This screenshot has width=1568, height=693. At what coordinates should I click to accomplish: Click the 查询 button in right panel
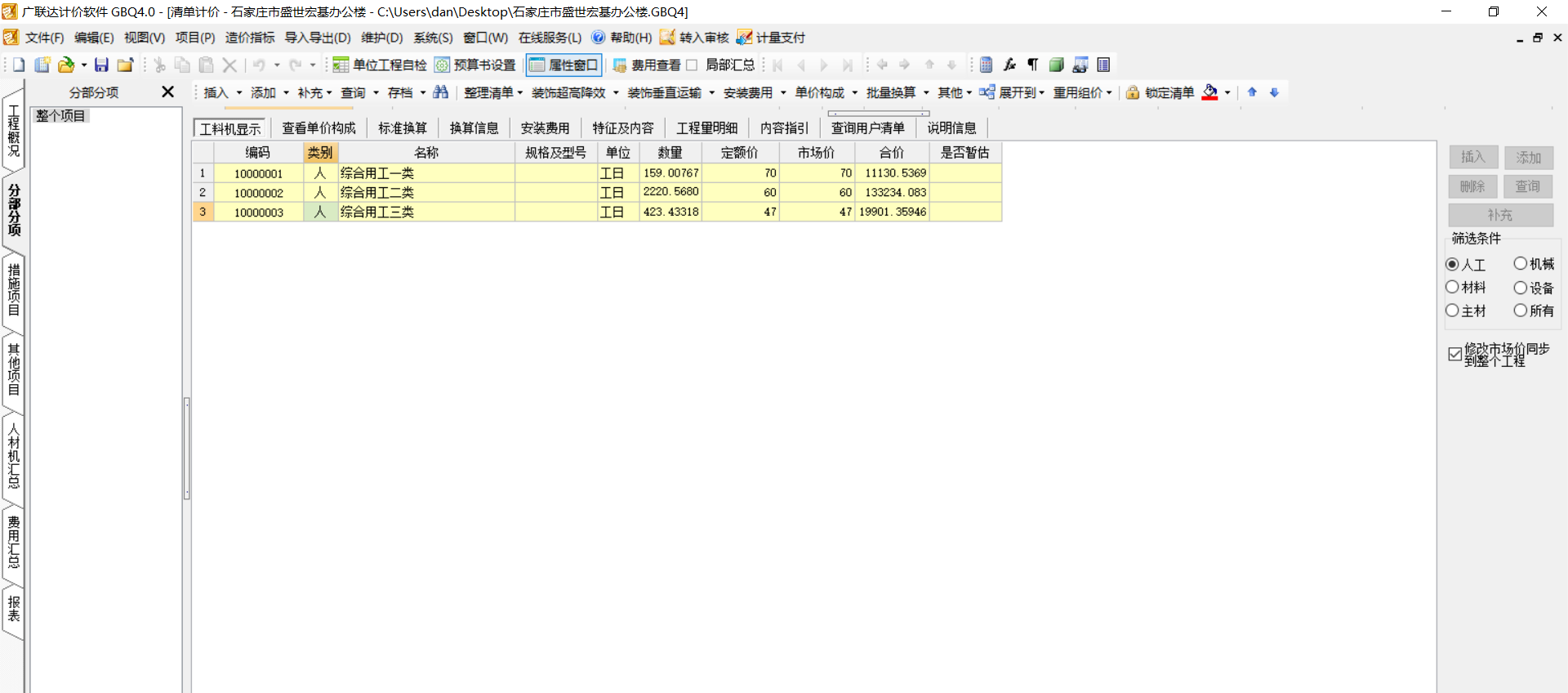pos(1529,186)
